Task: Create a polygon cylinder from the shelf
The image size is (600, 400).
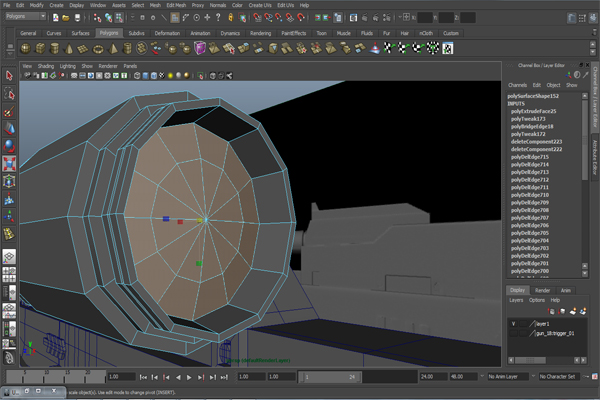Action: (55, 49)
